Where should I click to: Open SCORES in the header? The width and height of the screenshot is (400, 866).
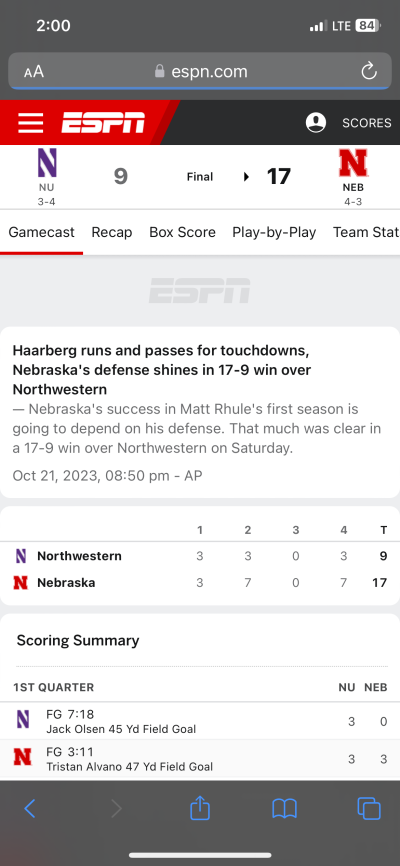(367, 123)
